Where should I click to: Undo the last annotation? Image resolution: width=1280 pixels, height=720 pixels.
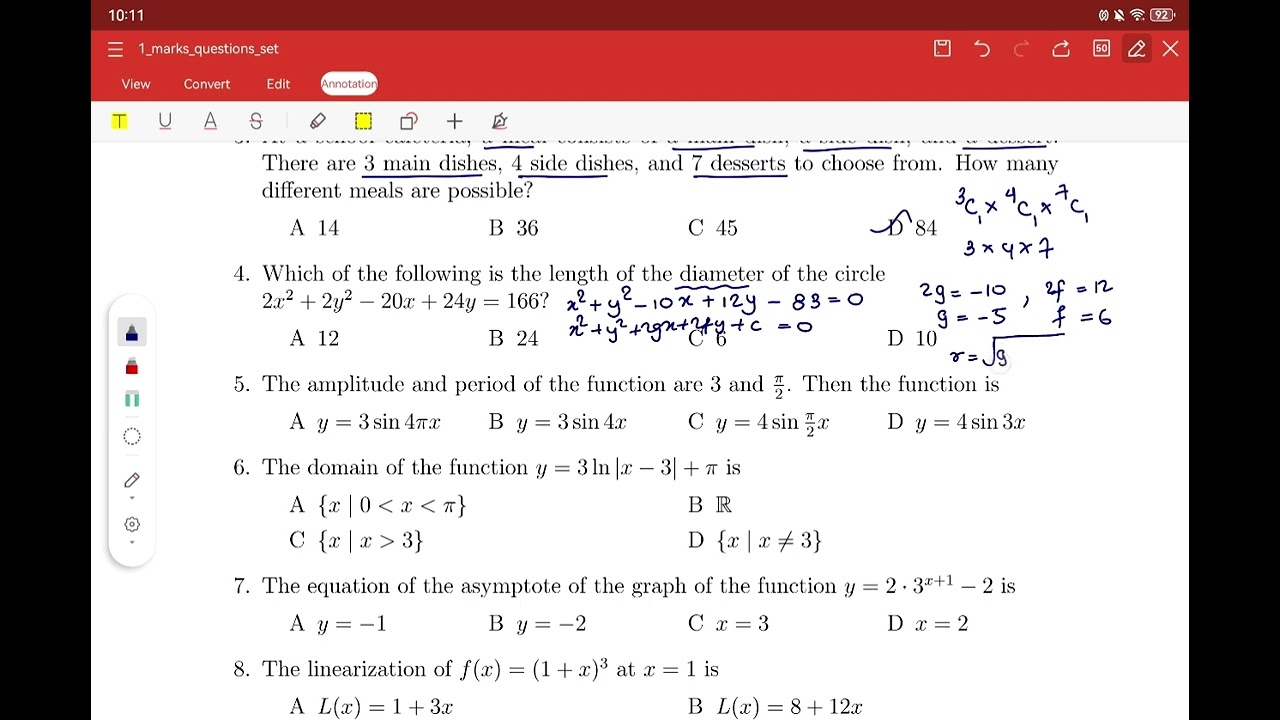click(982, 49)
